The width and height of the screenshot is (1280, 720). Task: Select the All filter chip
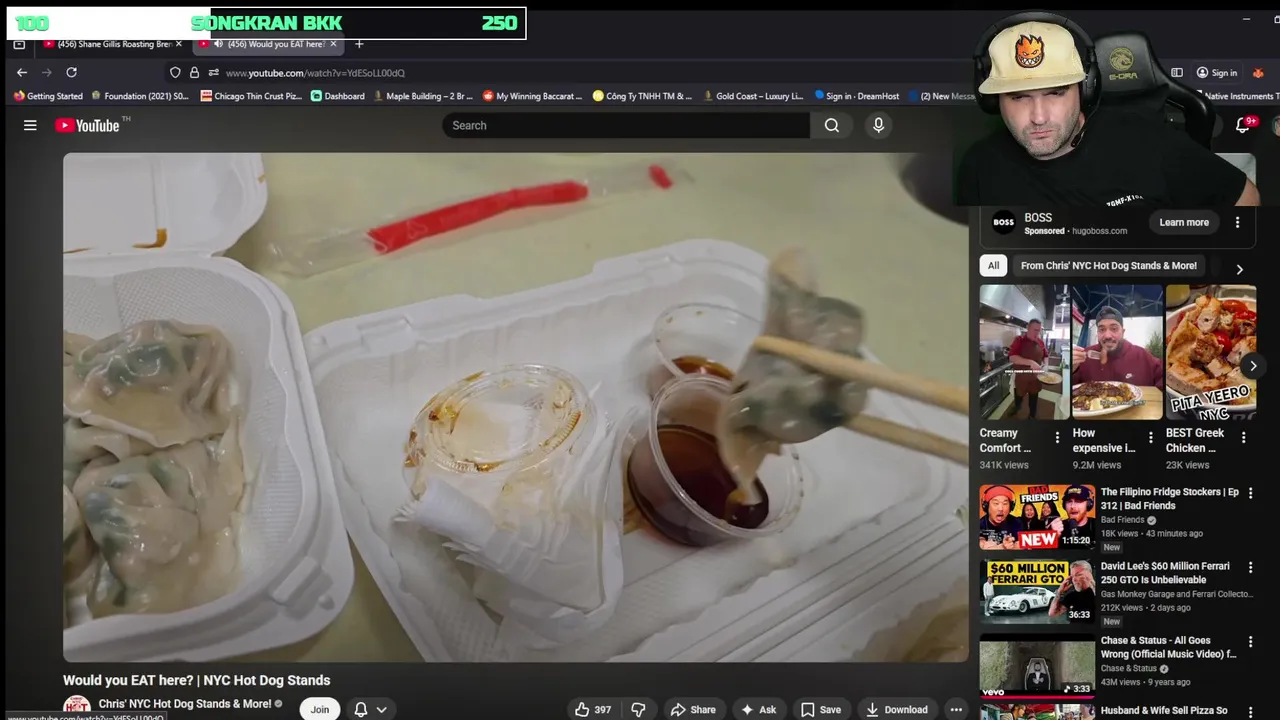(993, 266)
